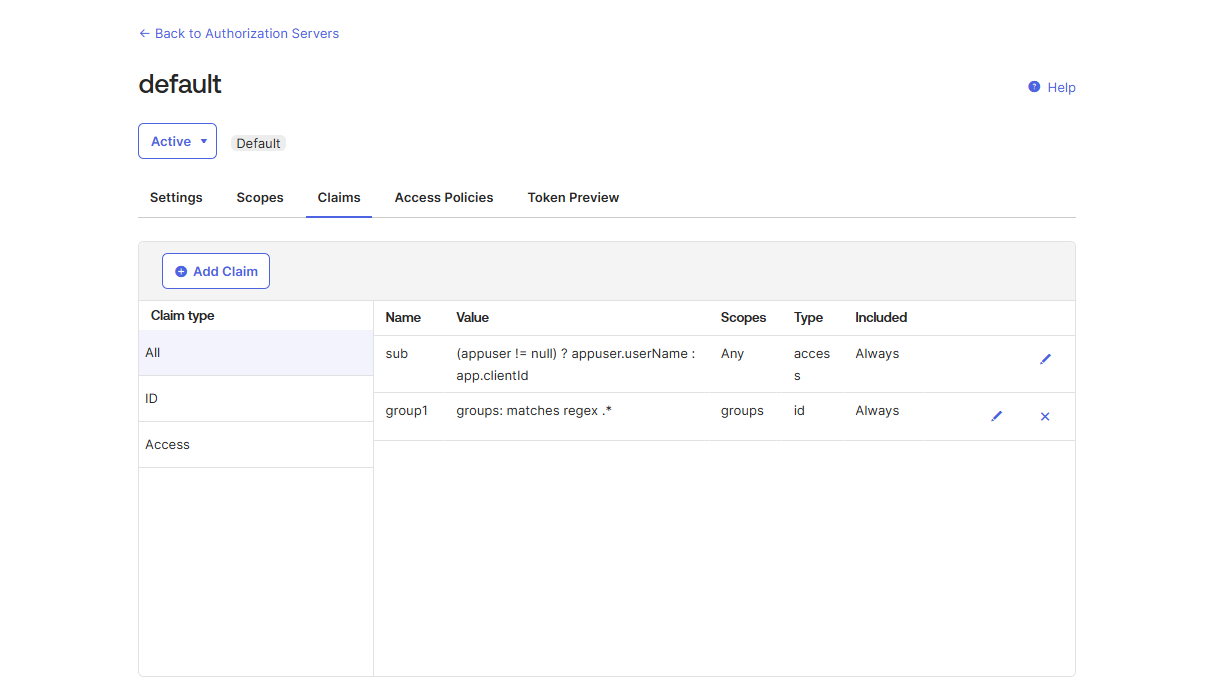Image resolution: width=1216 pixels, height=698 pixels.
Task: Open the Token Preview tab
Action: tap(573, 197)
